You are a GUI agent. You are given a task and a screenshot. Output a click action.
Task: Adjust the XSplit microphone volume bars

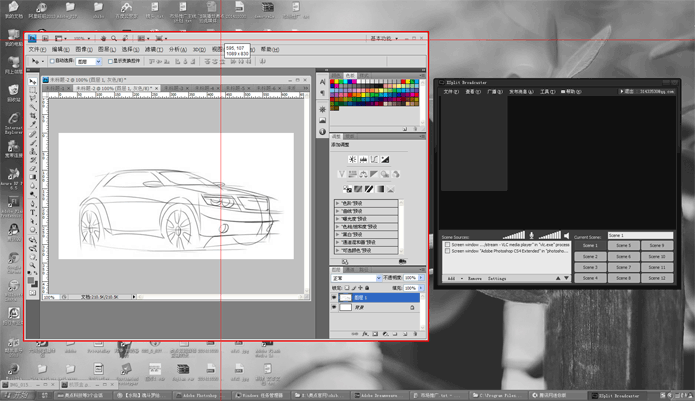click(x=514, y=235)
